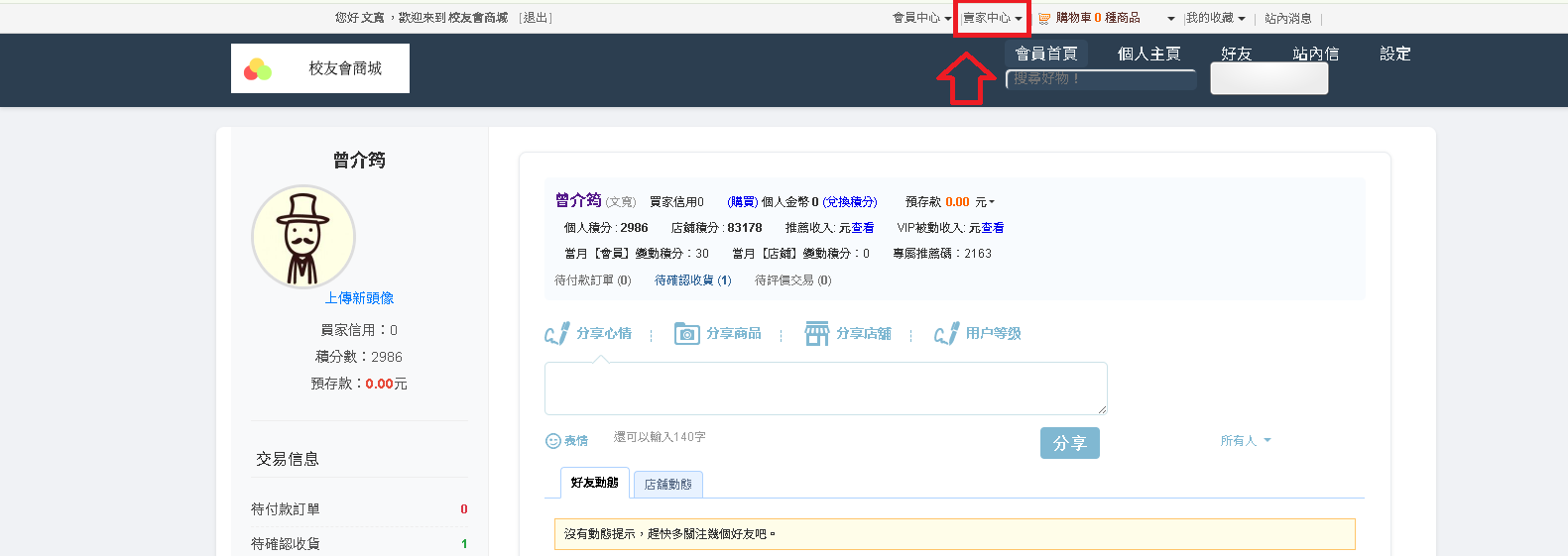The image size is (1568, 556).
Task: Click the 分享心情 pen icon
Action: (x=556, y=333)
